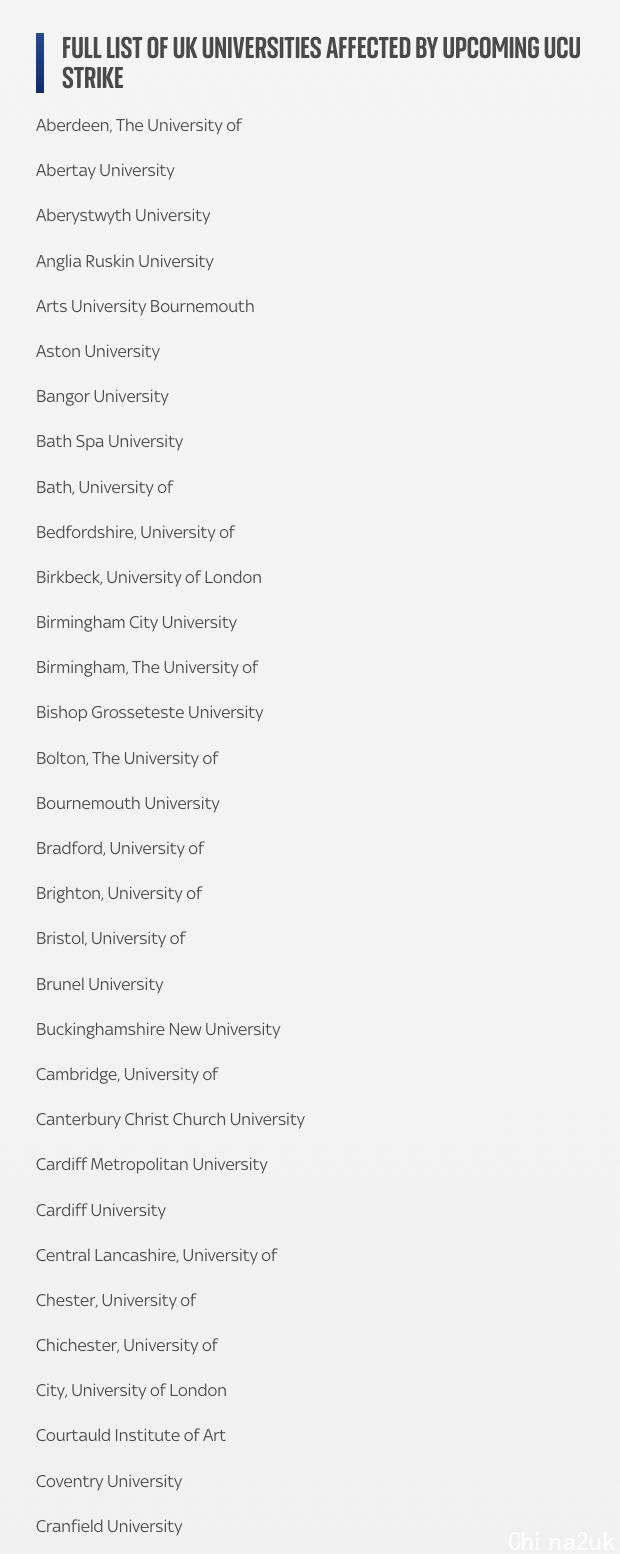620x1554 pixels.
Task: Click Bishop Grosseteste University entry
Action: pyautogui.click(x=149, y=713)
